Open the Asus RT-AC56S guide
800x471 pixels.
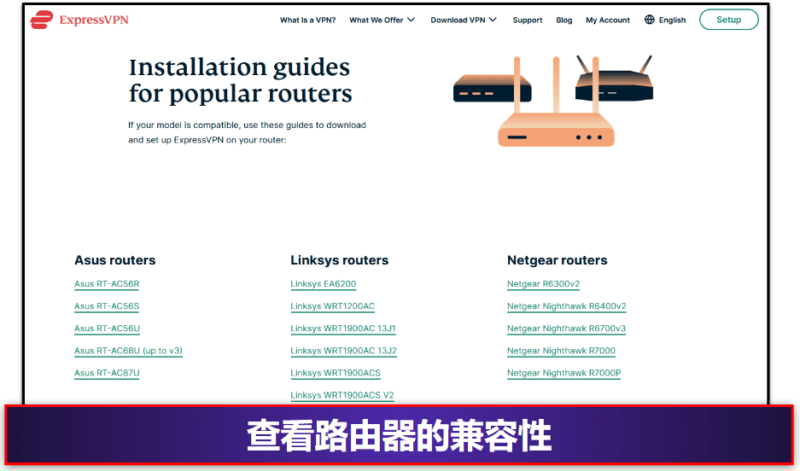107,307
